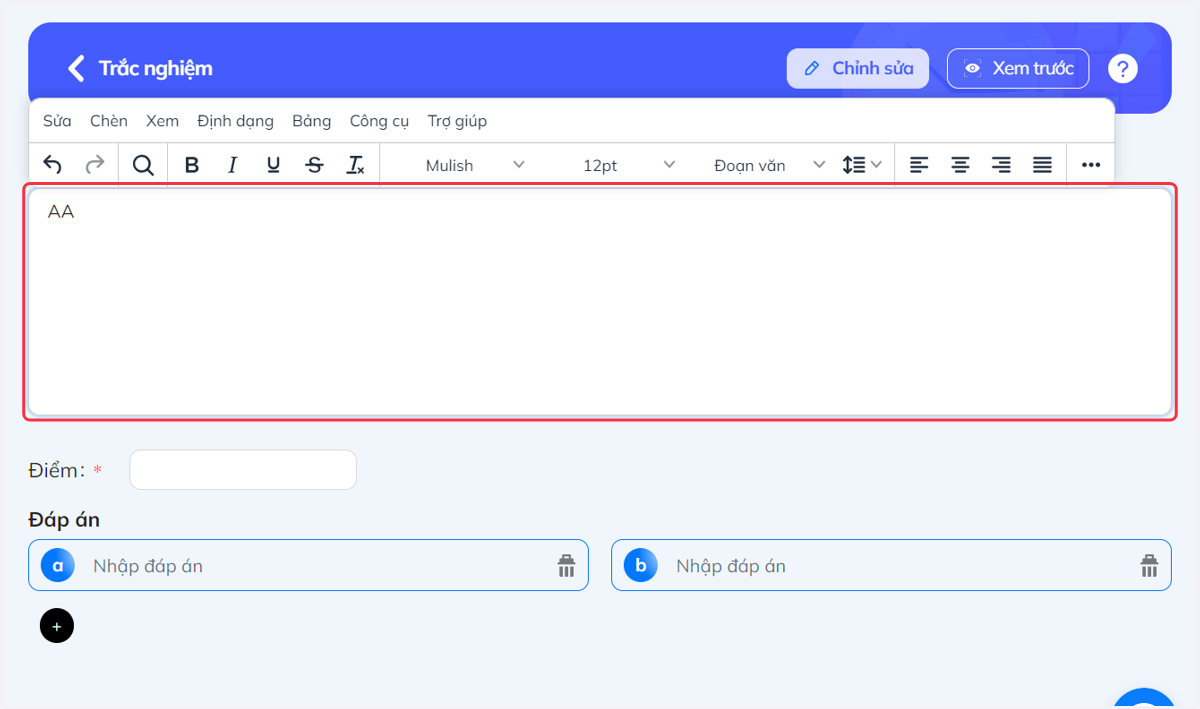Add a new answer with plus button
Image resolution: width=1200 pixels, height=709 pixels.
click(x=57, y=626)
